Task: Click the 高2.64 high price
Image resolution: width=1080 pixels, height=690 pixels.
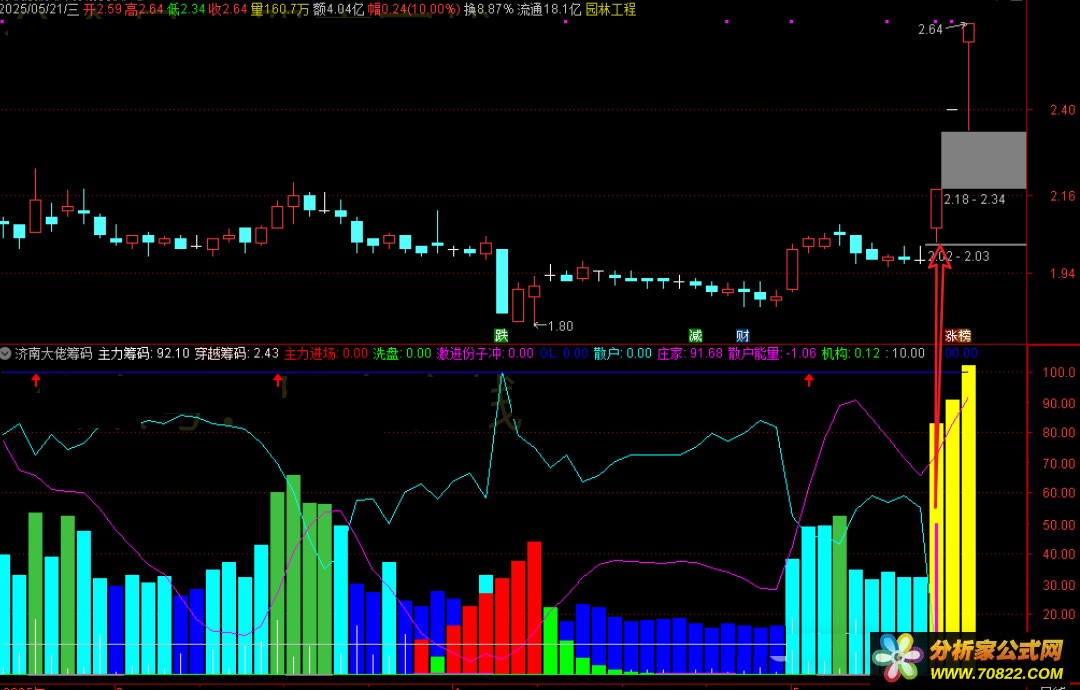Action: (x=144, y=9)
